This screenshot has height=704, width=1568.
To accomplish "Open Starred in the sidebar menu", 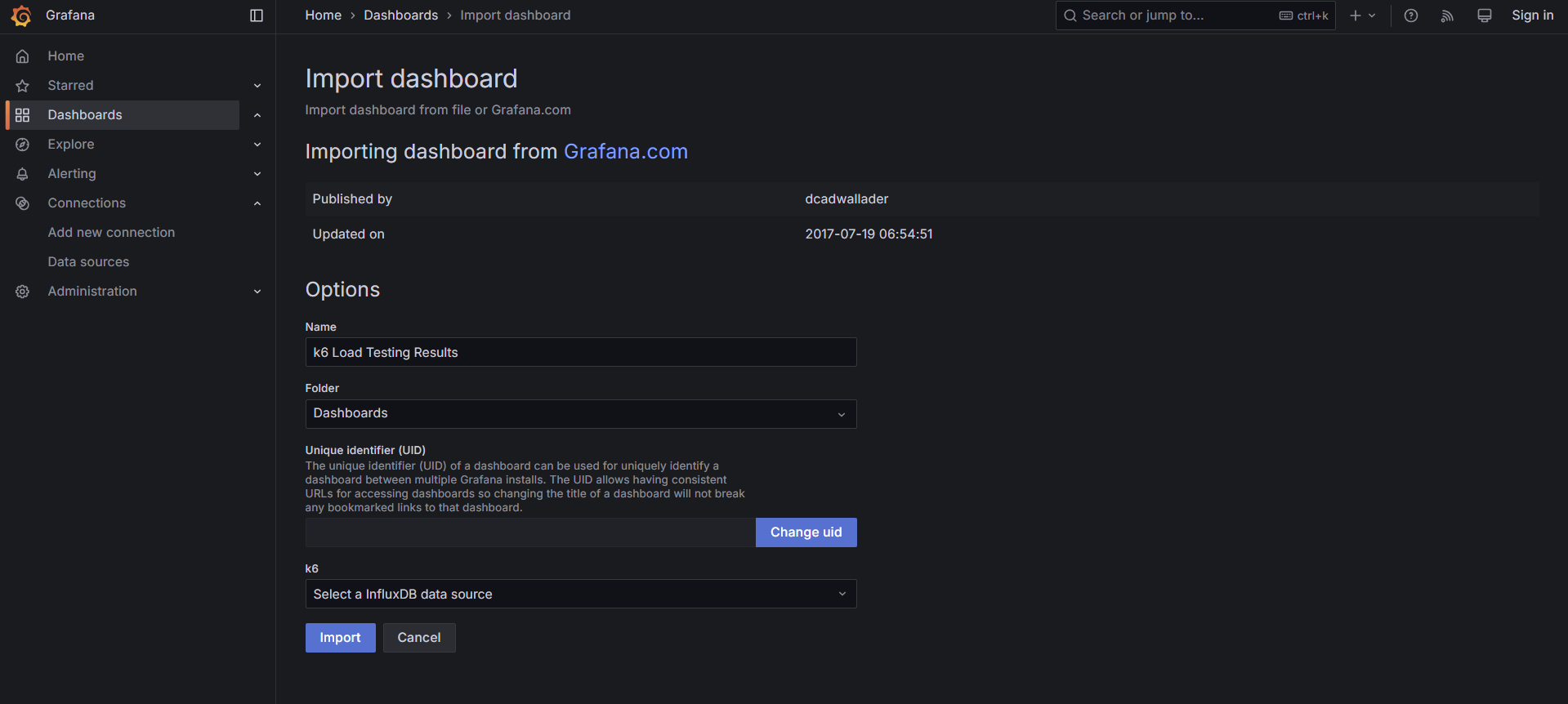I will click(70, 86).
